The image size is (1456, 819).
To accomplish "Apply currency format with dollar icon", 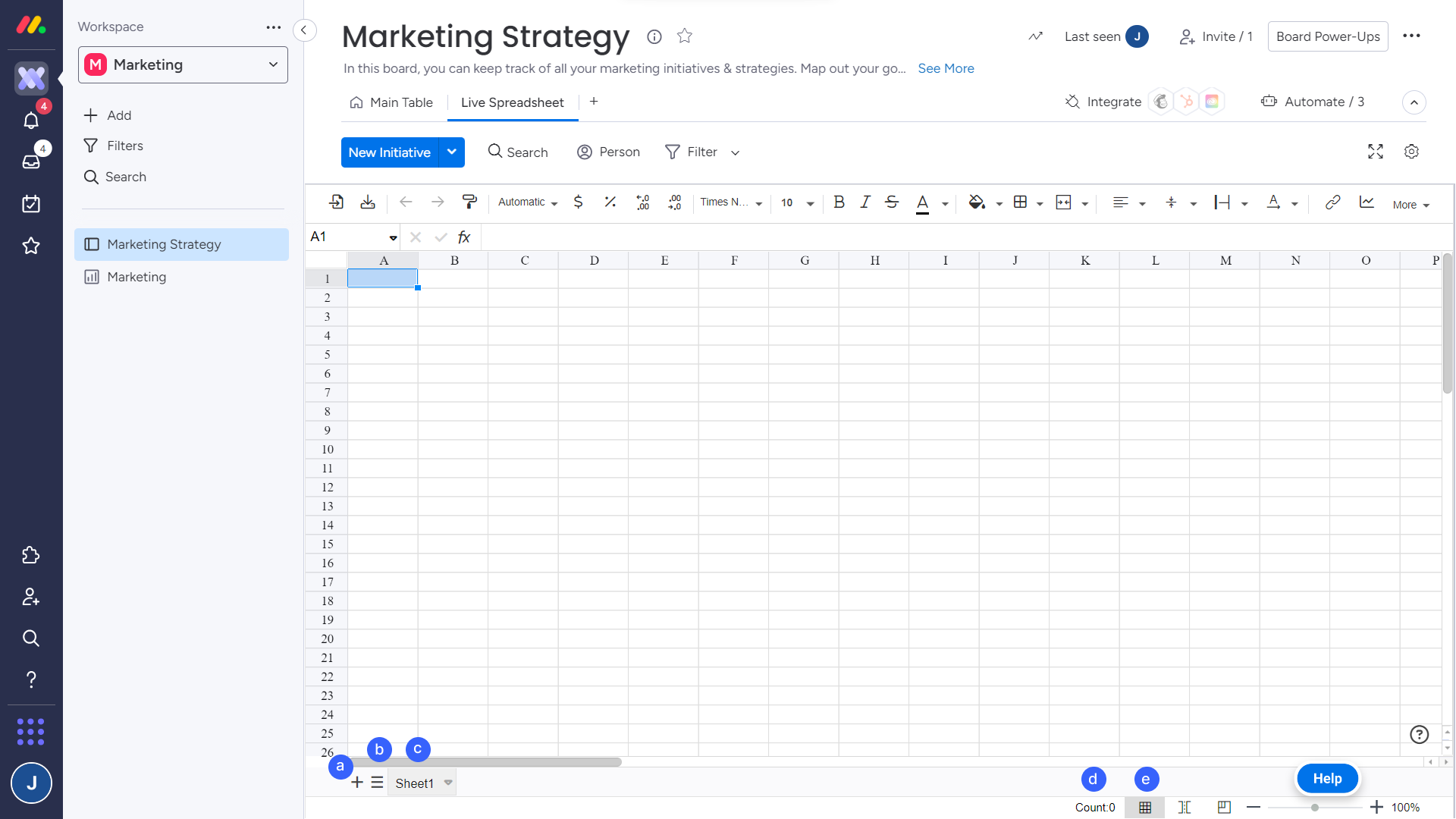I will [x=578, y=202].
